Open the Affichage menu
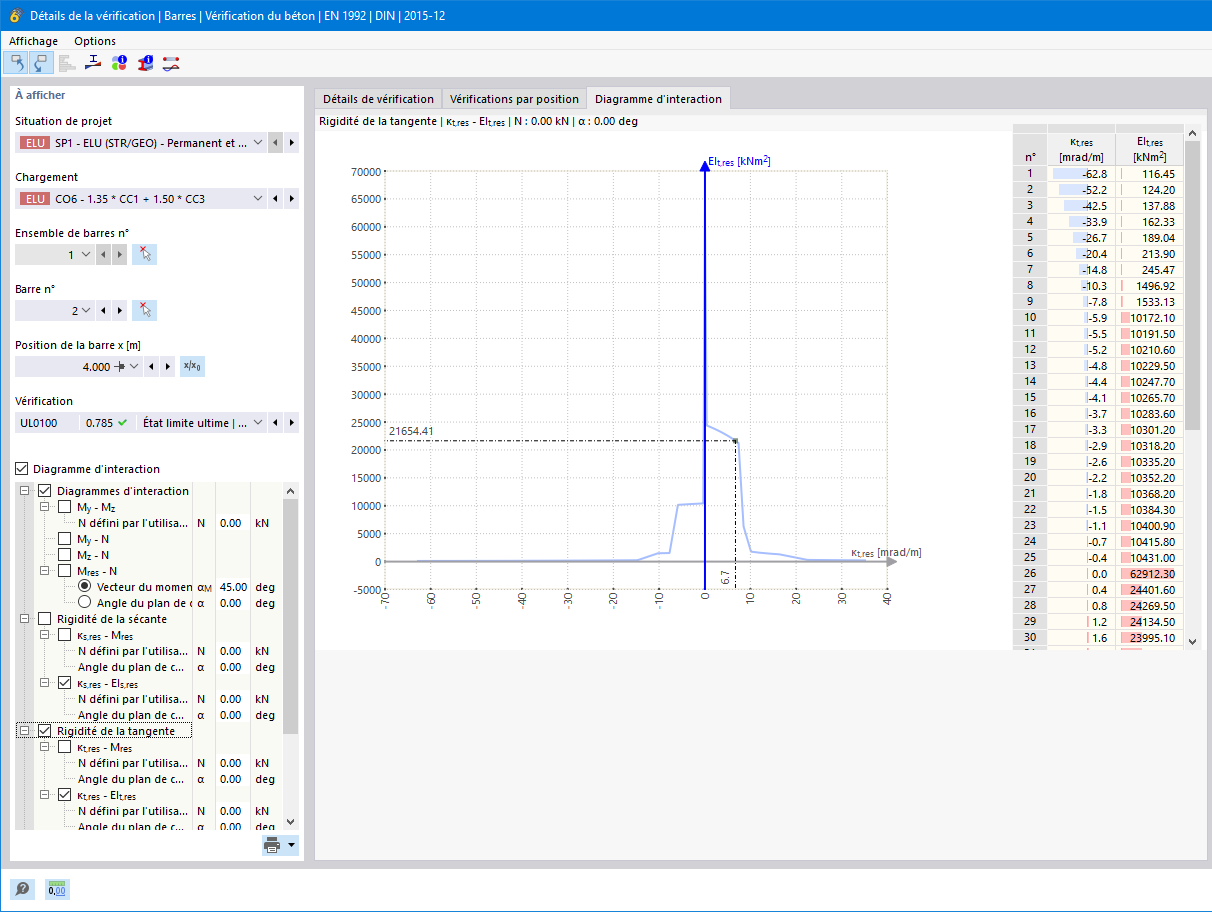 pos(34,41)
